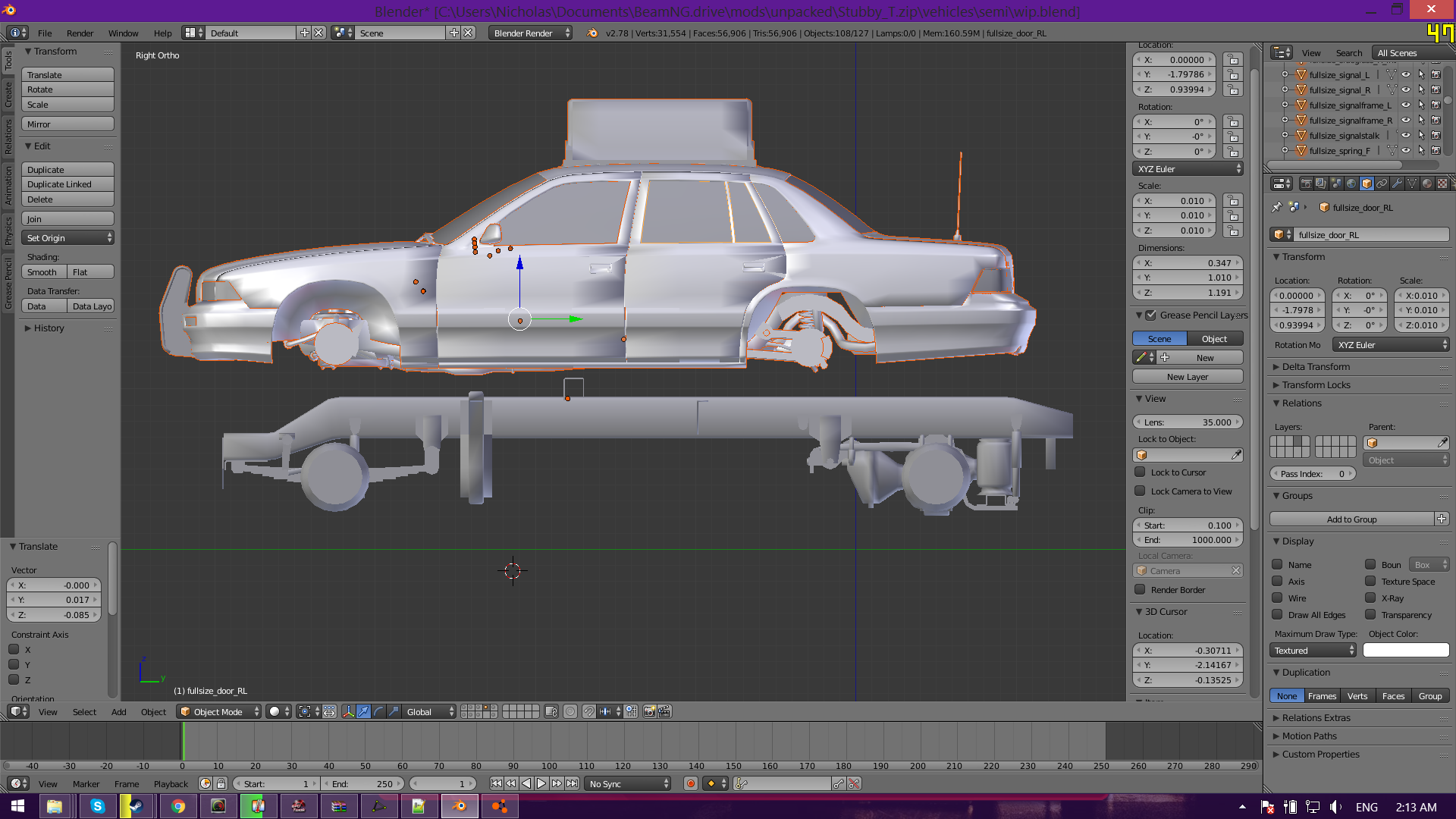Click the Constraints properties tab (chain icon)
The image size is (1456, 819).
click(x=1382, y=184)
